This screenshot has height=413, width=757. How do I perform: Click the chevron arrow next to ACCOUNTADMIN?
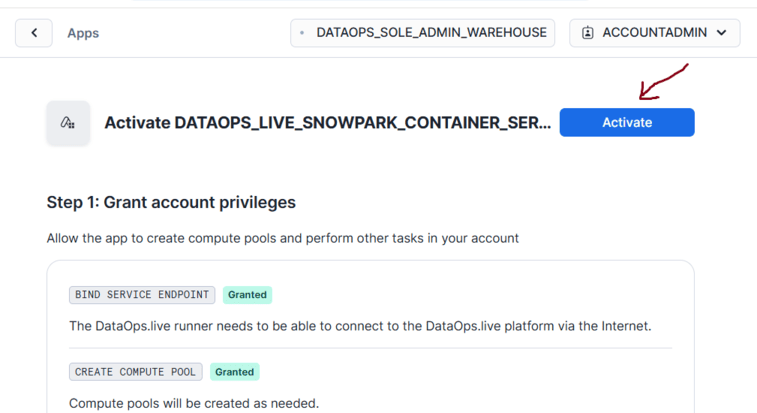(x=721, y=33)
